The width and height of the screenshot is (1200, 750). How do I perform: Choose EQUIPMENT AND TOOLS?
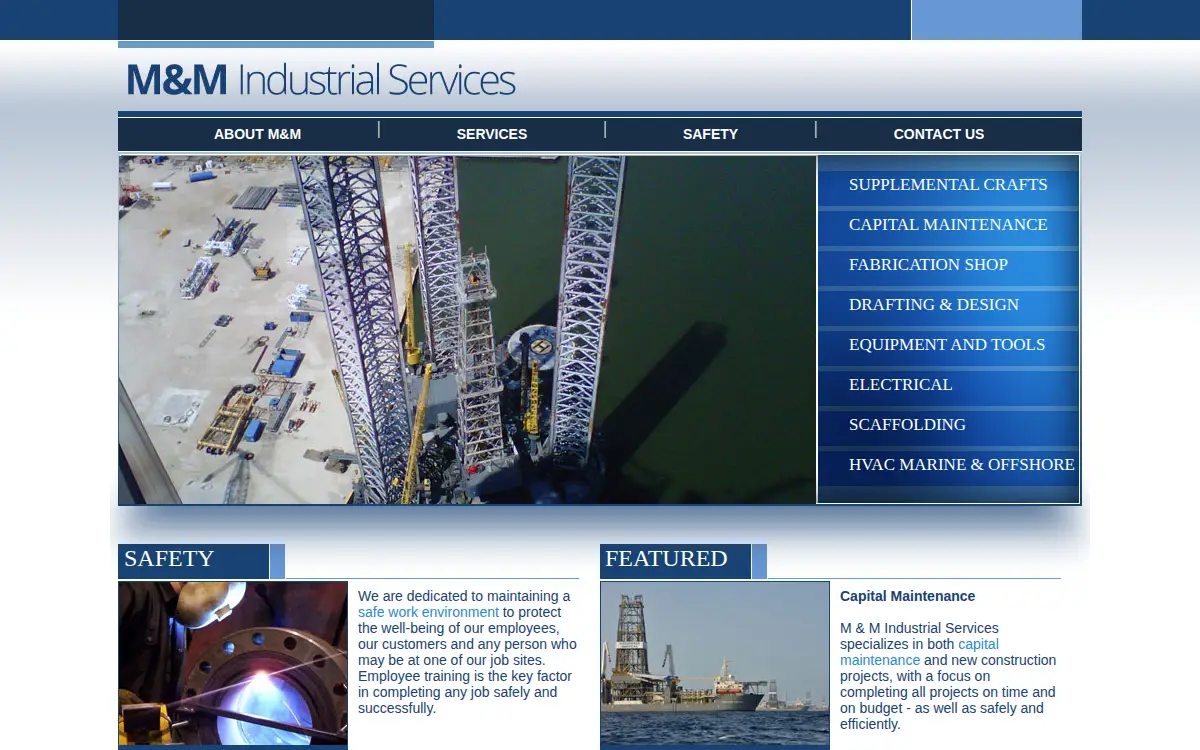pyautogui.click(x=948, y=345)
